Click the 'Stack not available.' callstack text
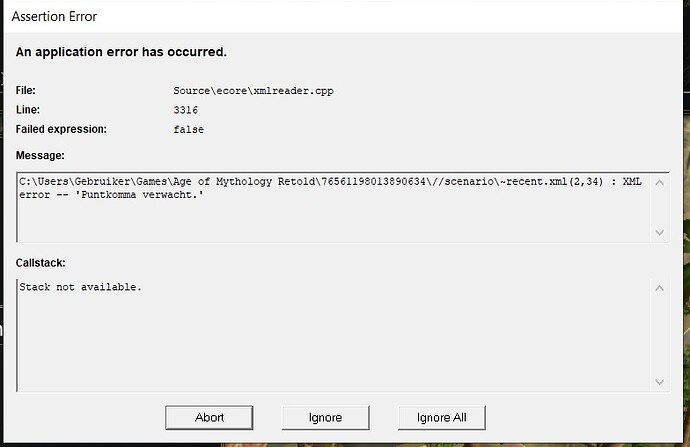This screenshot has height=447, width=690. click(81, 287)
